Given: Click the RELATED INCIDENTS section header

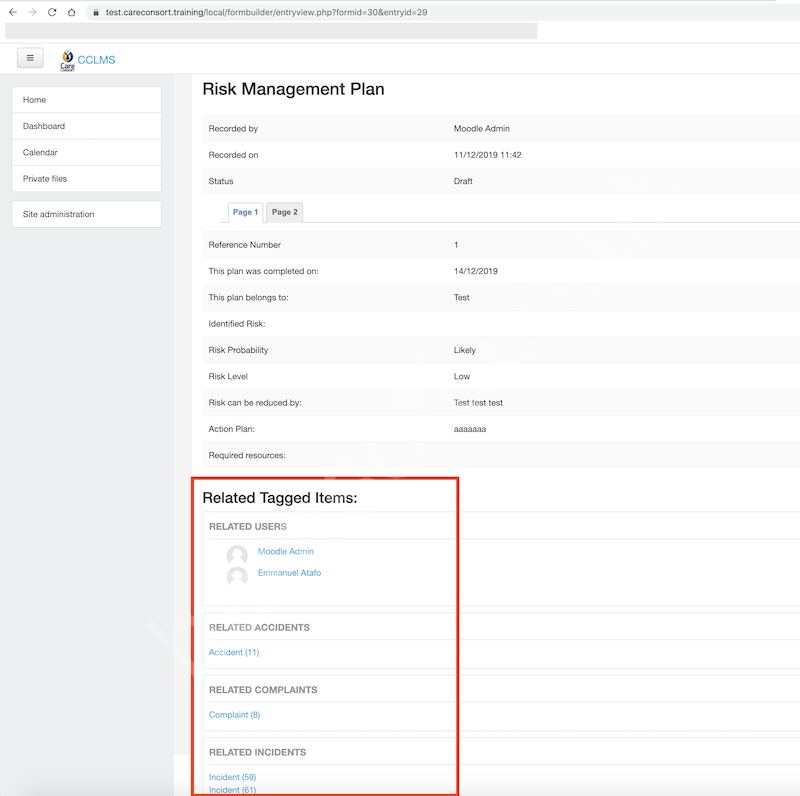Looking at the screenshot, I should 257,752.
